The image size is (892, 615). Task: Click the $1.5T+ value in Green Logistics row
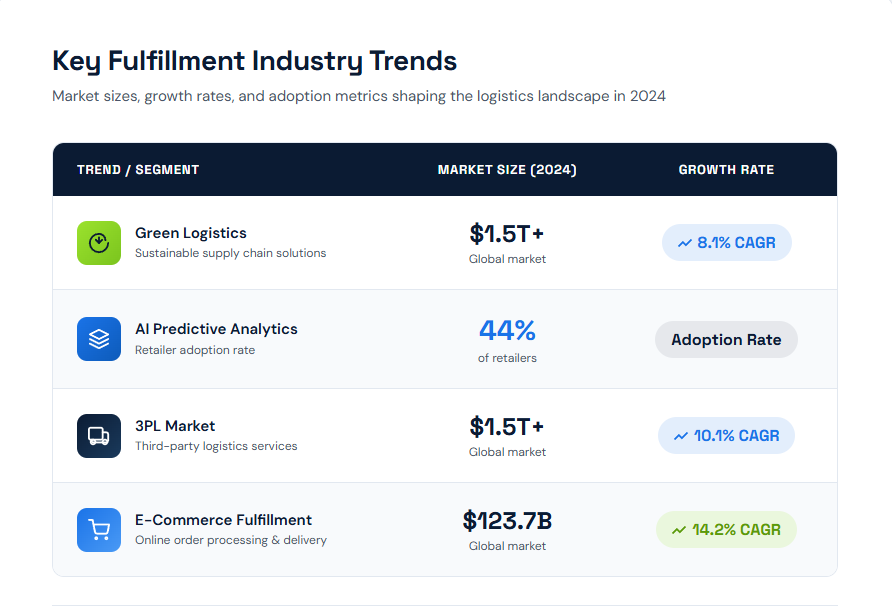click(507, 234)
